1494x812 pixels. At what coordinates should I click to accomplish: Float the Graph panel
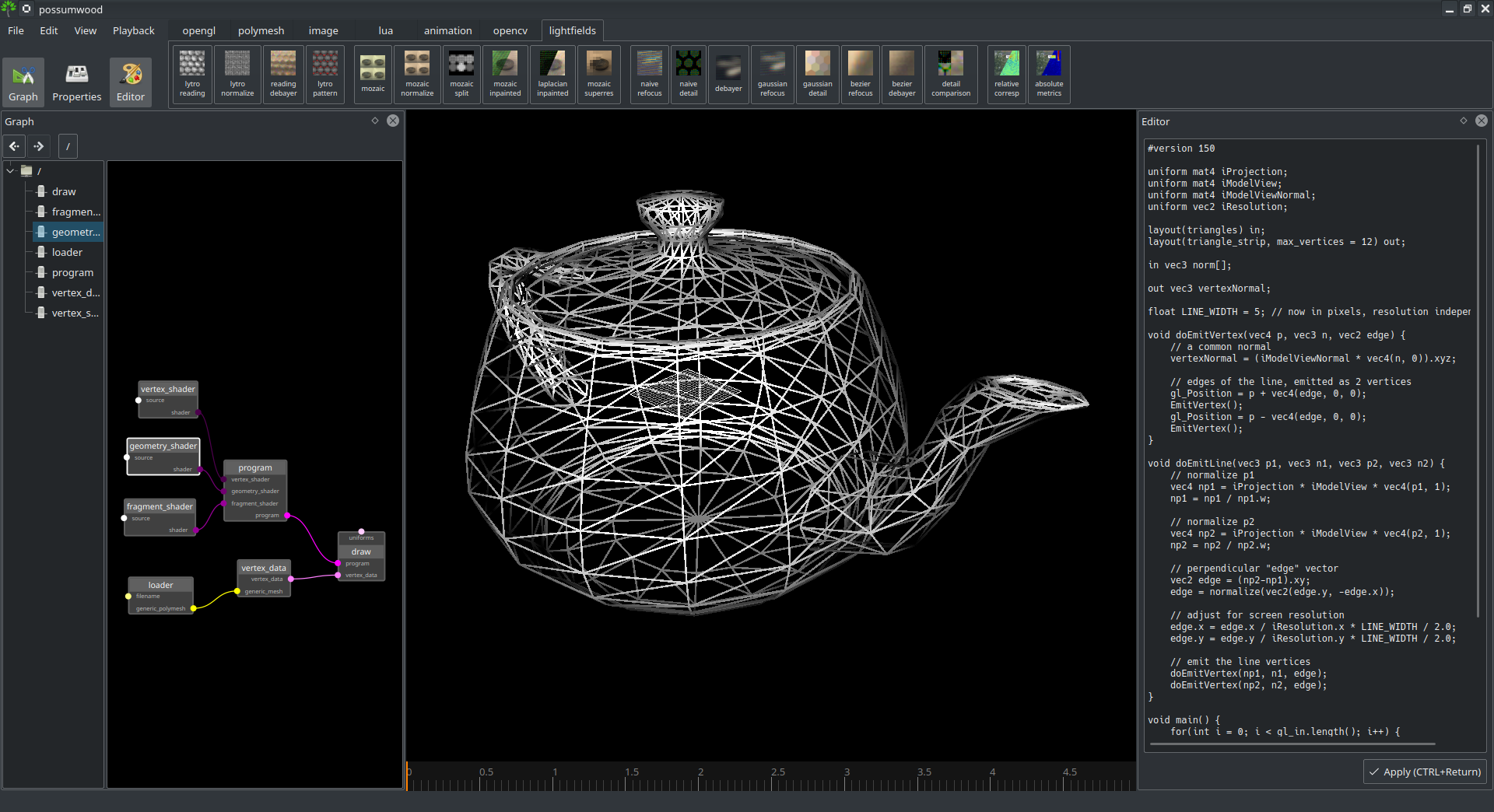point(375,121)
